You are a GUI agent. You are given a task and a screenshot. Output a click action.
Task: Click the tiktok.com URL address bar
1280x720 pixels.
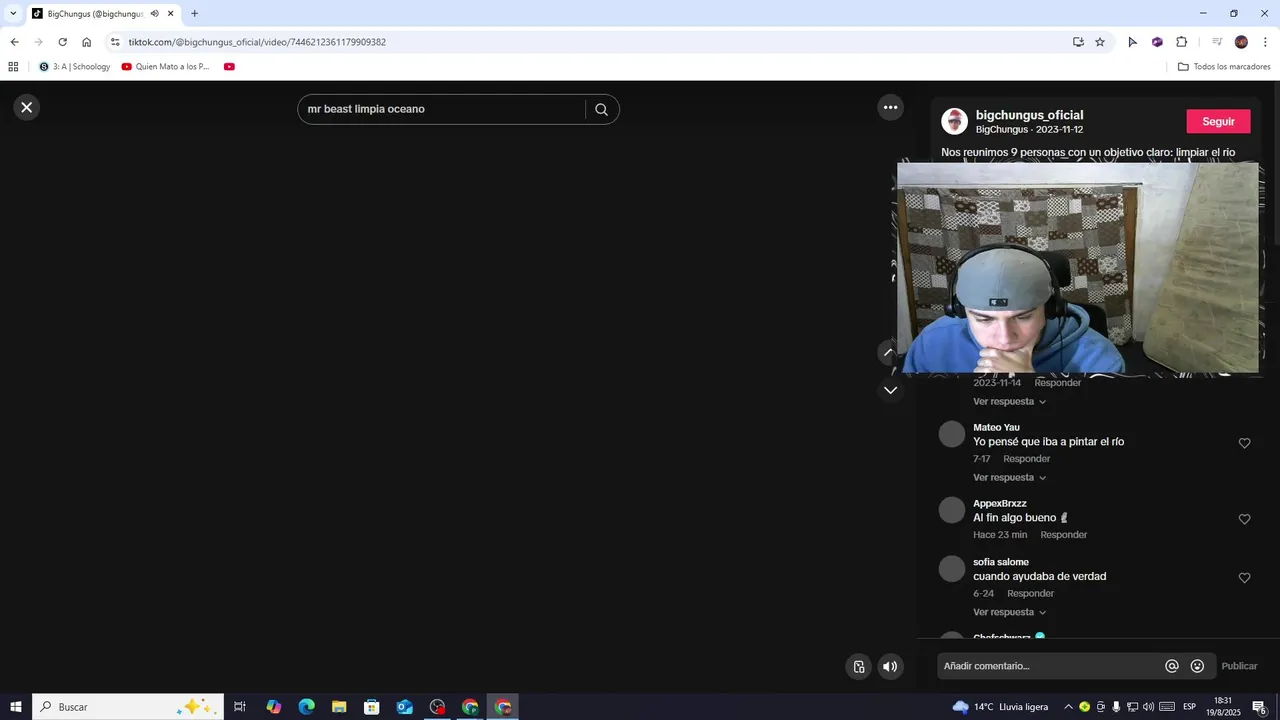590,42
